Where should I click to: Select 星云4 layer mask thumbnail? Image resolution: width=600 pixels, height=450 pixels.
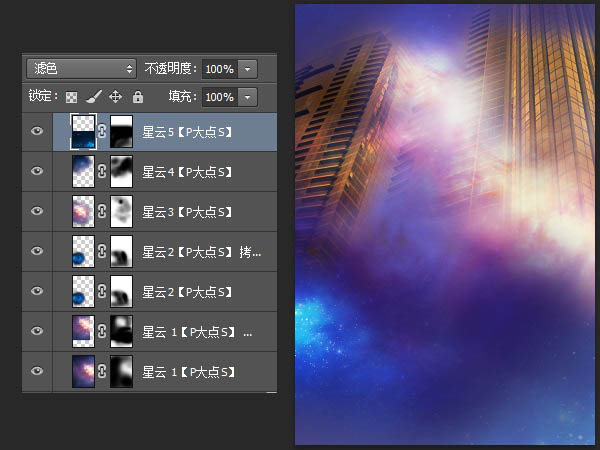click(x=121, y=171)
